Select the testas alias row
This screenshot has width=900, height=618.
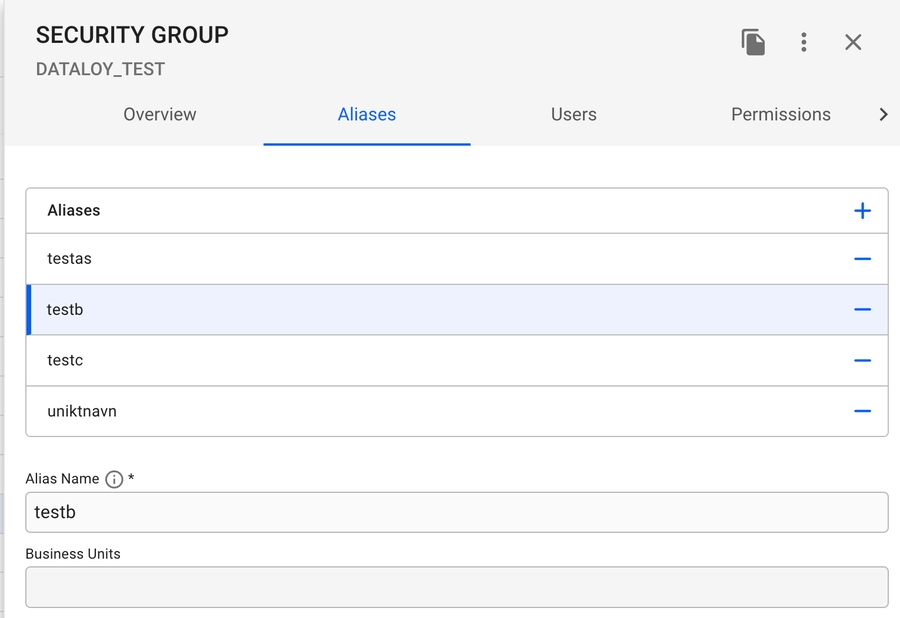400,259
